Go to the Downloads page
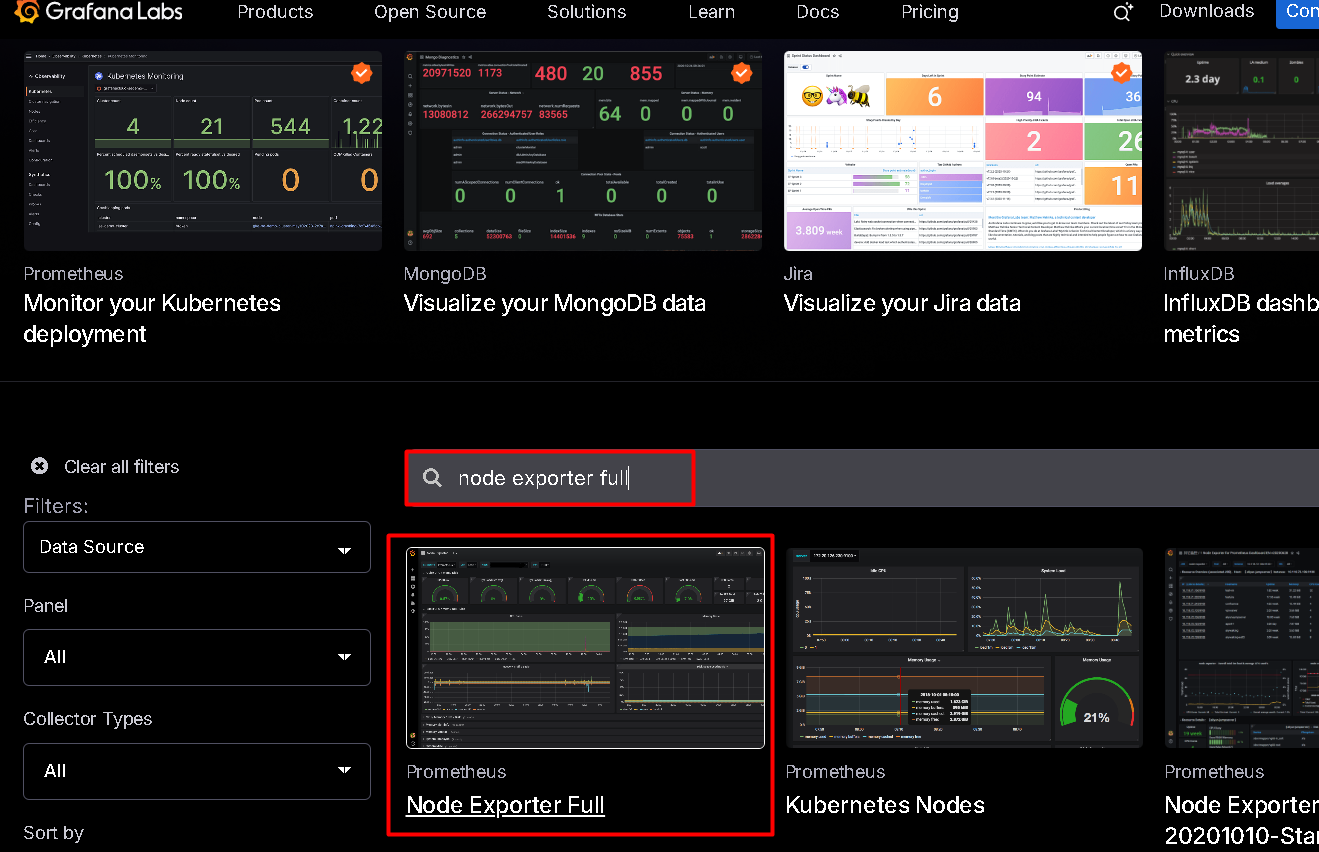Screen dimensions: 1319x852 [1206, 12]
